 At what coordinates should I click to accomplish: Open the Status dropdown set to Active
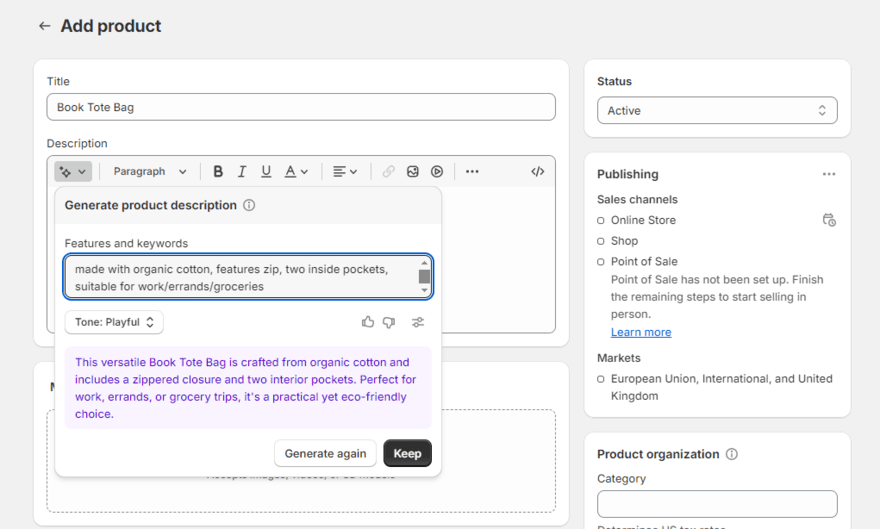click(717, 111)
